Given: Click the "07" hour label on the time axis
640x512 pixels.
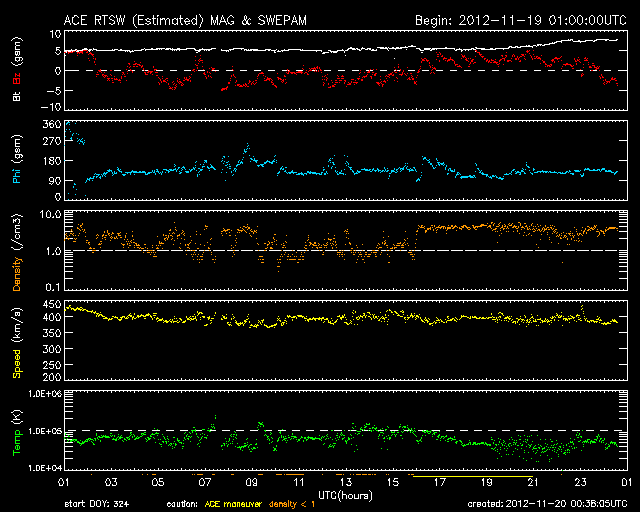Looking at the screenshot, I should (x=205, y=482).
